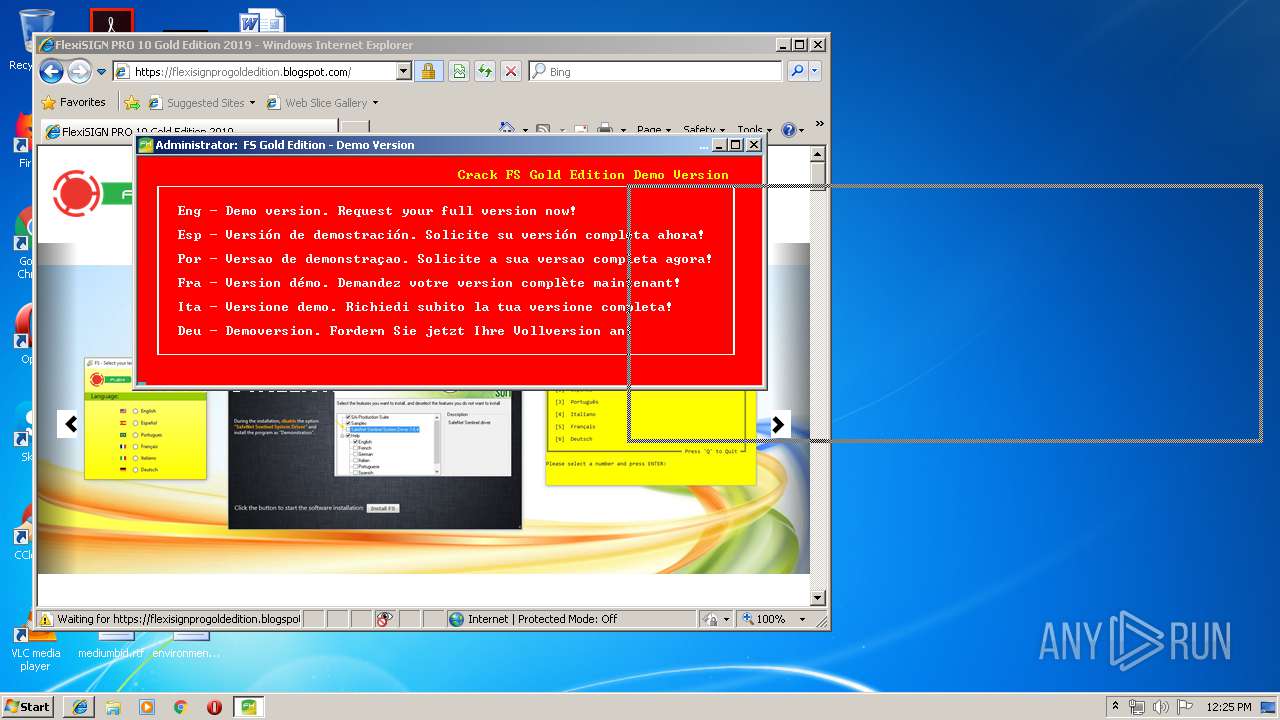The width and height of the screenshot is (1280, 720).
Task: Open FS console window system menu icon
Action: click(146, 145)
